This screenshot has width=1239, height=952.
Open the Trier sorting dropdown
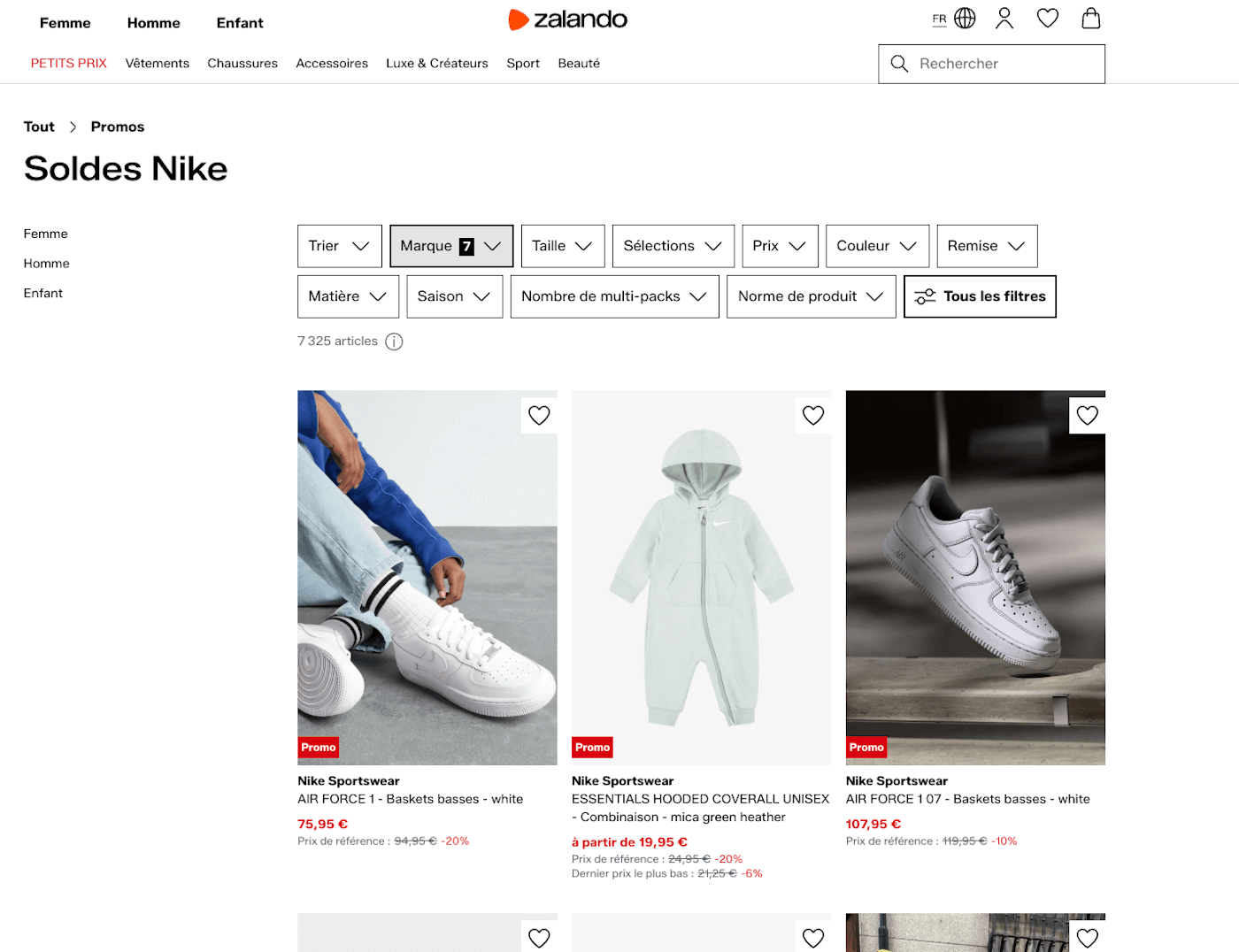[x=339, y=245]
